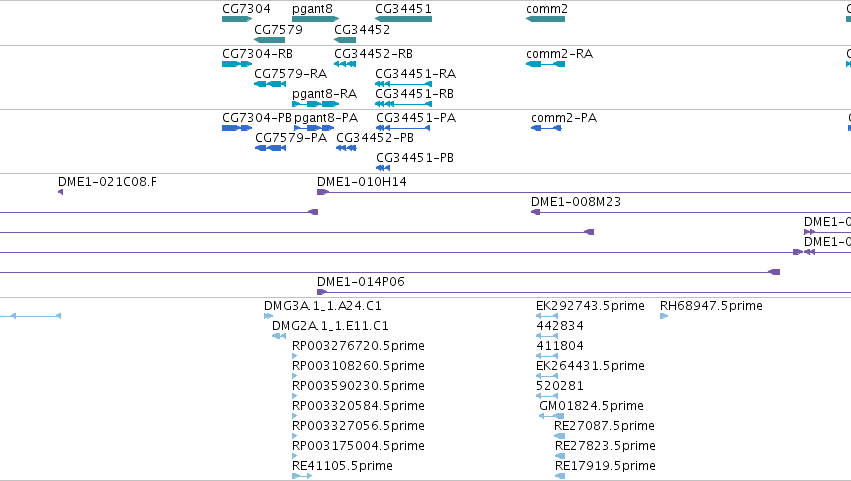Click the DMG3A.1_1.A24.C1 EST label
Screen dimensions: 851x481
tap(323, 306)
